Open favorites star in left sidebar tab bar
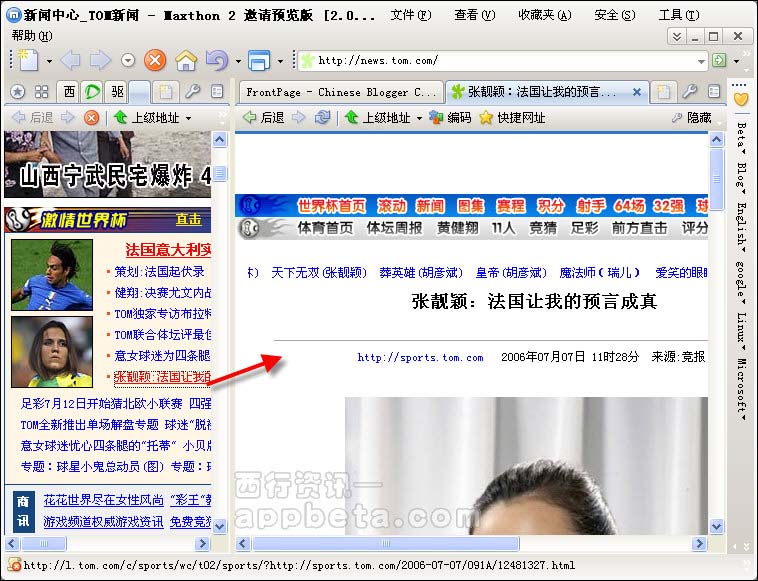 point(18,91)
